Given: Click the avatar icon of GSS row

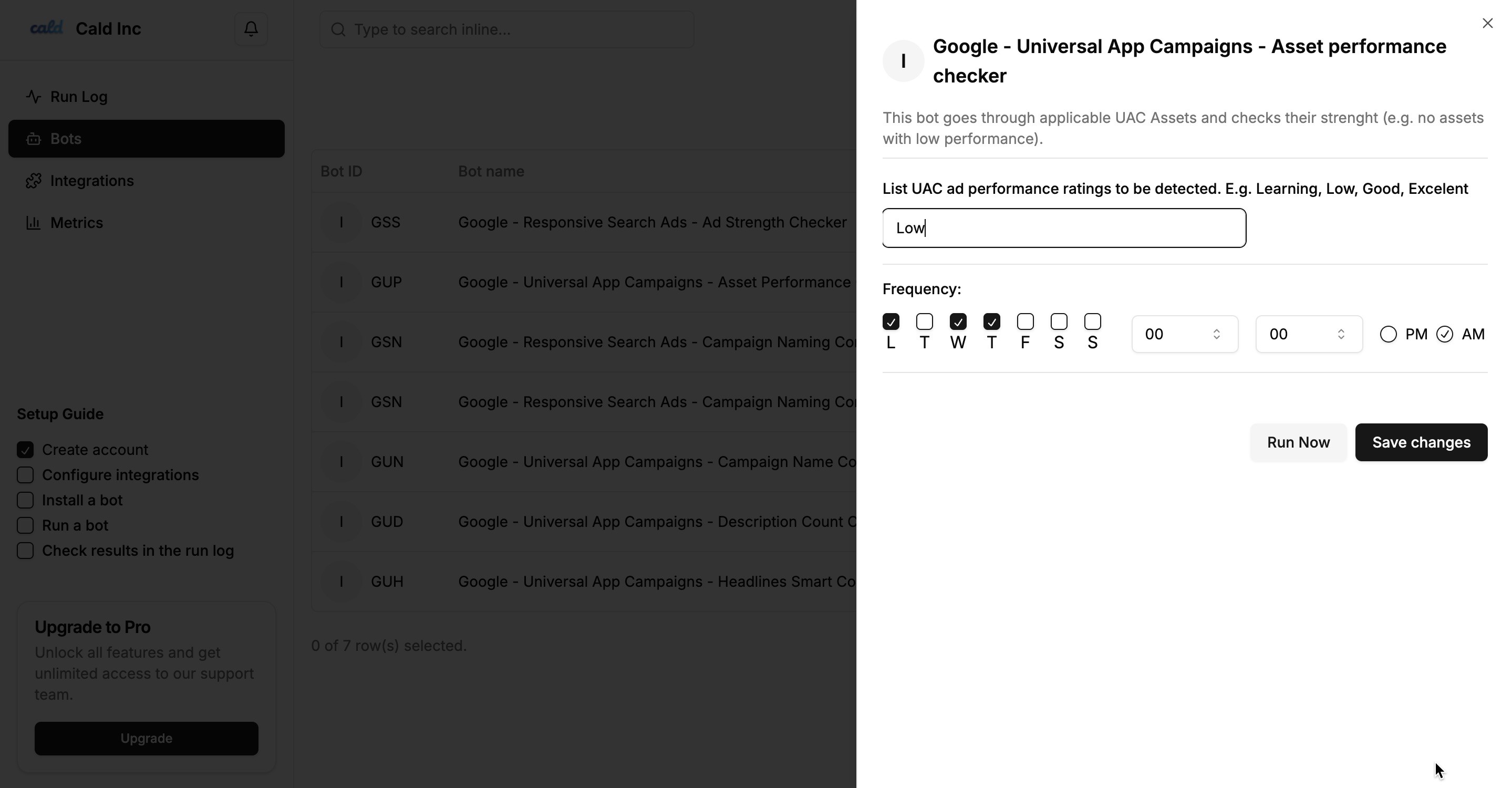Looking at the screenshot, I should (341, 222).
